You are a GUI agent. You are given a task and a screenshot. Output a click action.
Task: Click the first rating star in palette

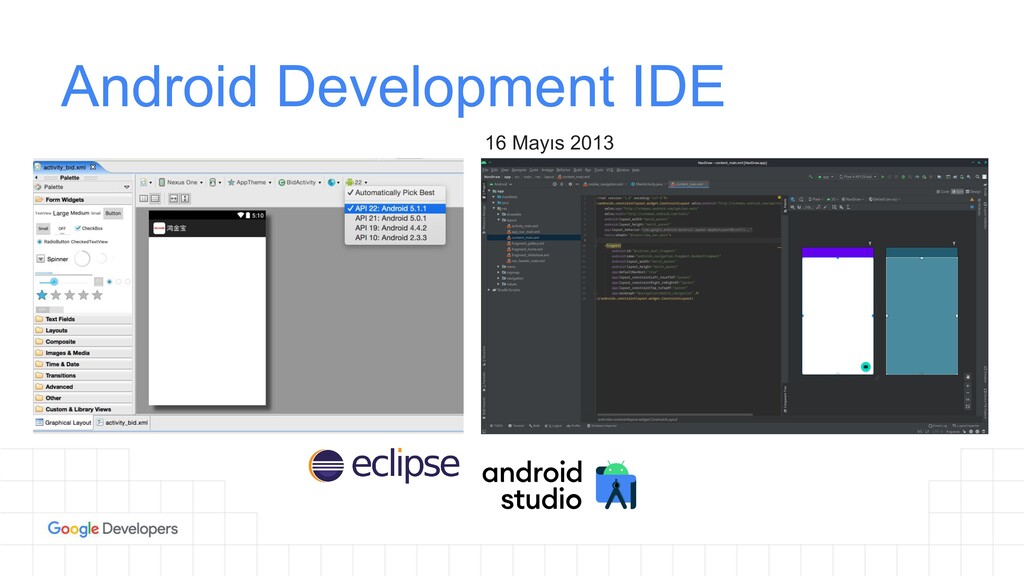(42, 295)
